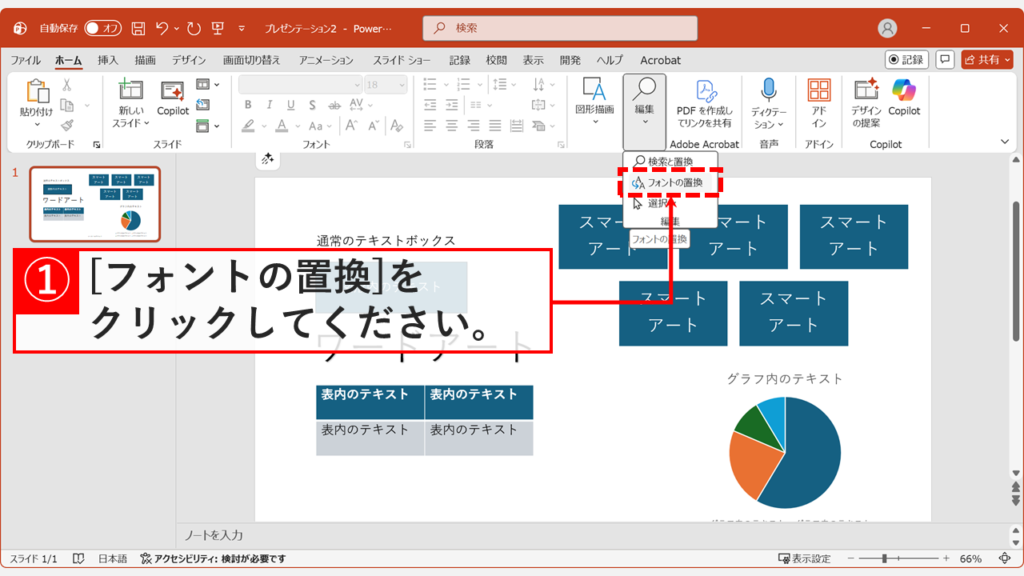Open the font size dropdown

click(x=400, y=83)
